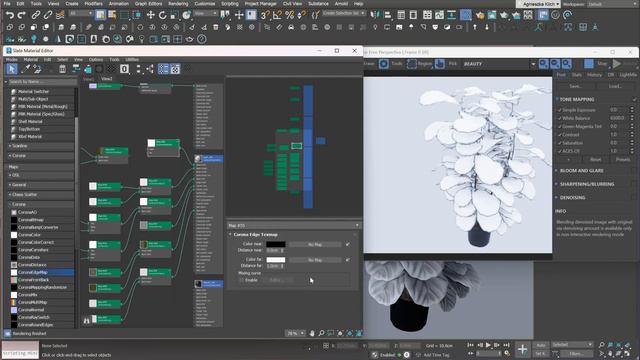This screenshot has width=640, height=360.
Task: Click the Redo arrow in main toolbar
Action: [x=22, y=15]
